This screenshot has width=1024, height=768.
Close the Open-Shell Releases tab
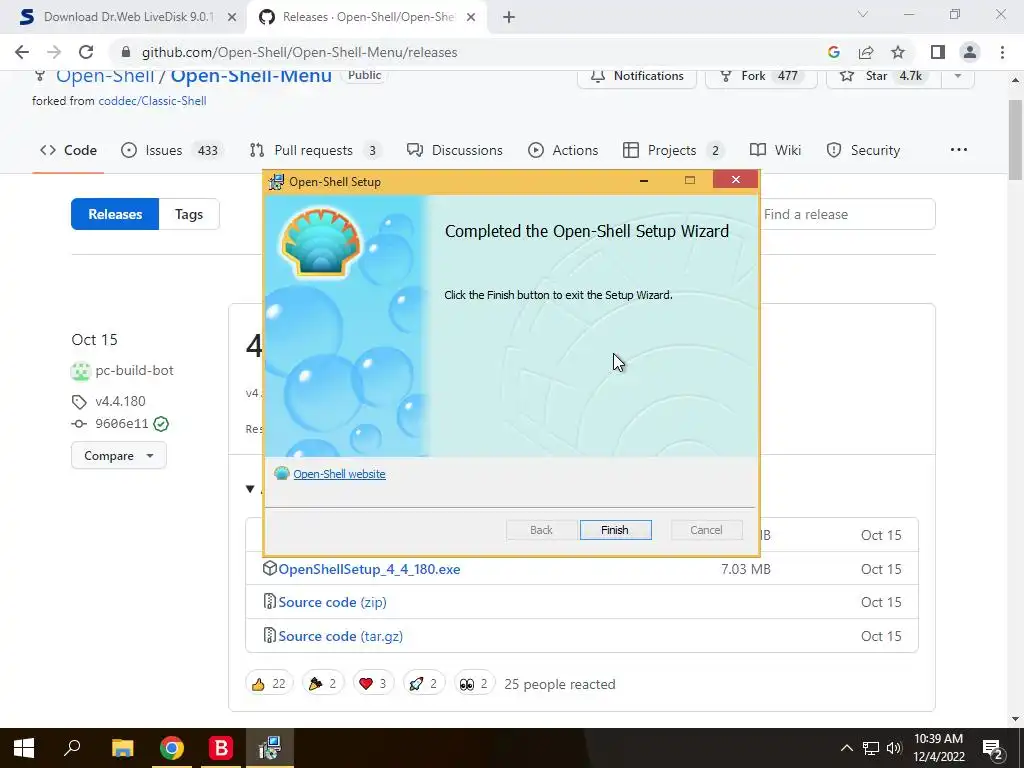471,17
